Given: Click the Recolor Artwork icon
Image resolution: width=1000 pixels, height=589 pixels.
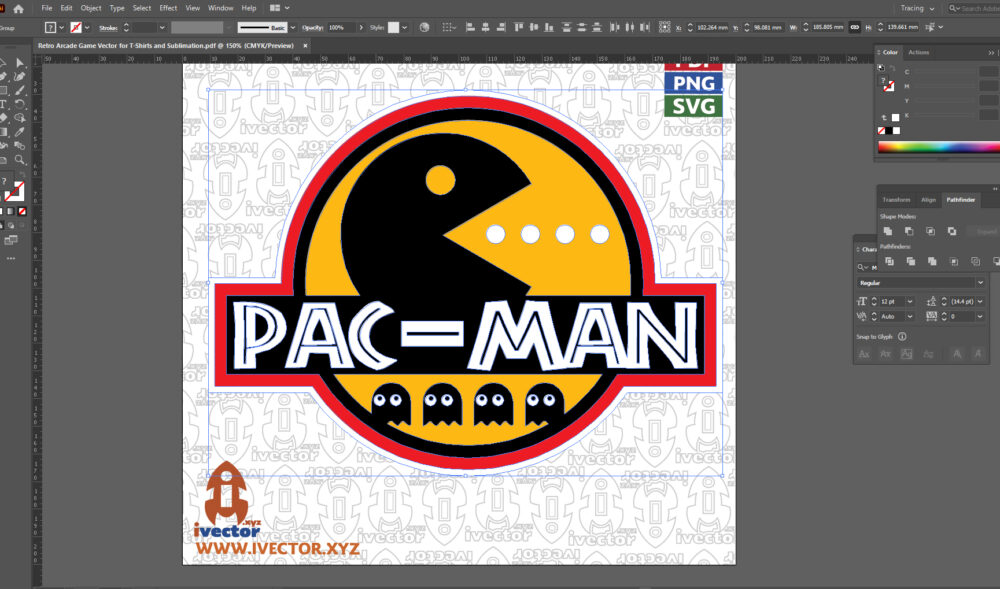Looking at the screenshot, I should click(x=424, y=27).
